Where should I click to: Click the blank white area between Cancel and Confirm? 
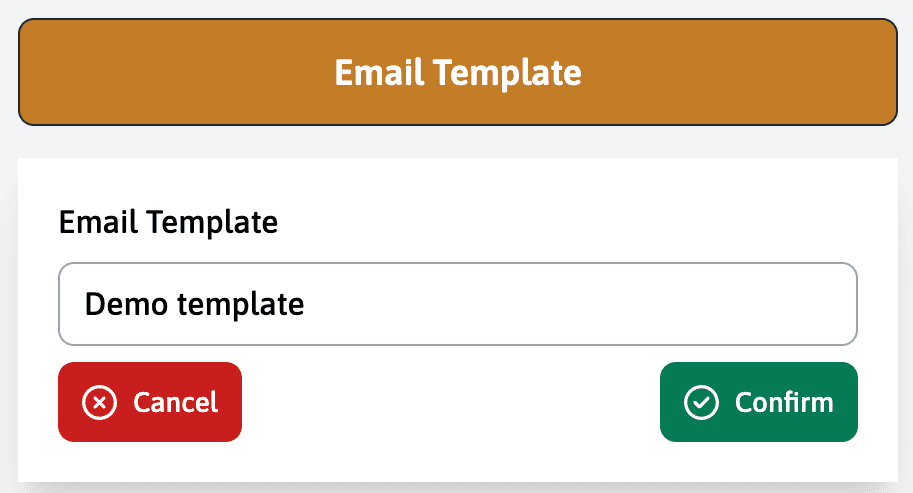pos(450,402)
